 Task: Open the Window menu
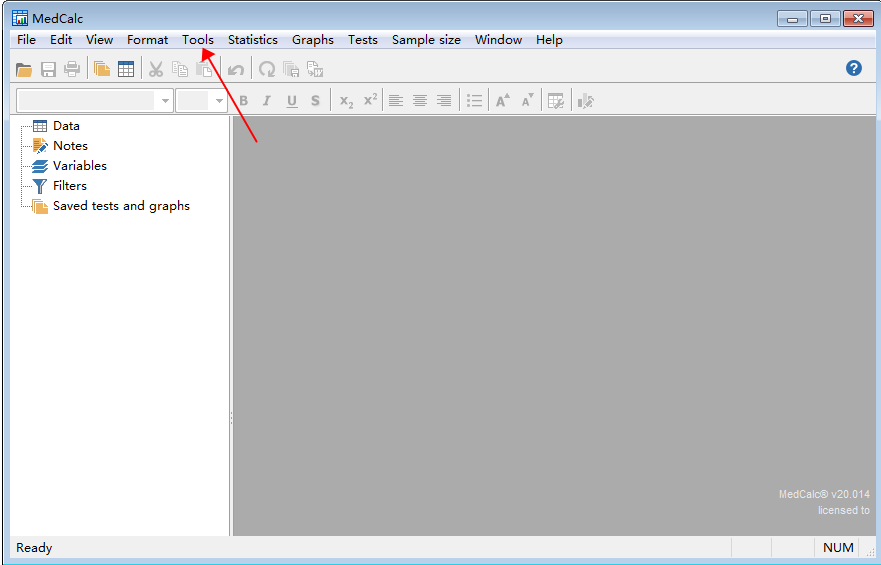click(498, 40)
